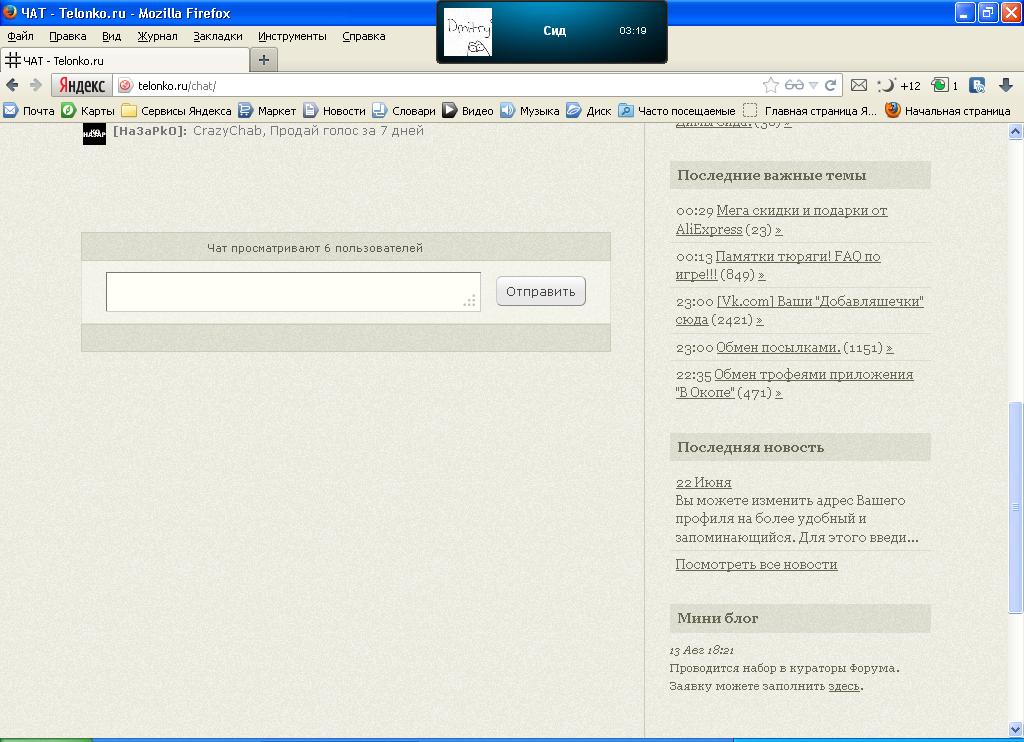Jump to last page arrow of AliExpress topic
Viewport: 1024px width, 742px height.
(778, 230)
